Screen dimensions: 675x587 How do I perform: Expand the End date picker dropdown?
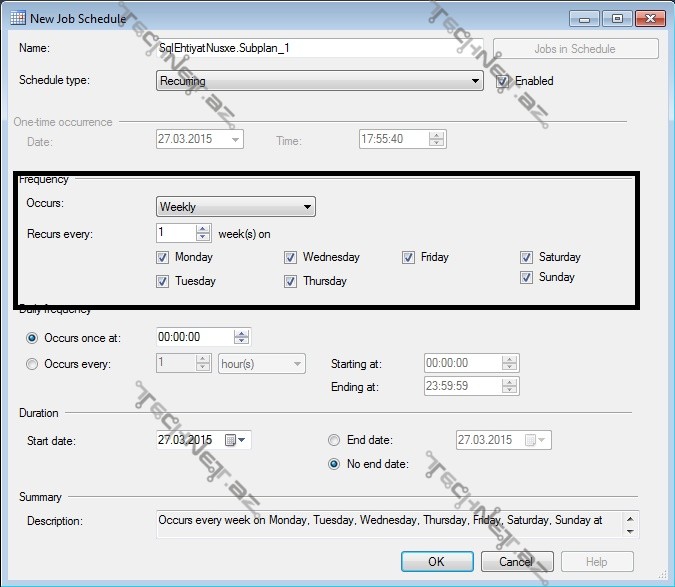[x=542, y=440]
